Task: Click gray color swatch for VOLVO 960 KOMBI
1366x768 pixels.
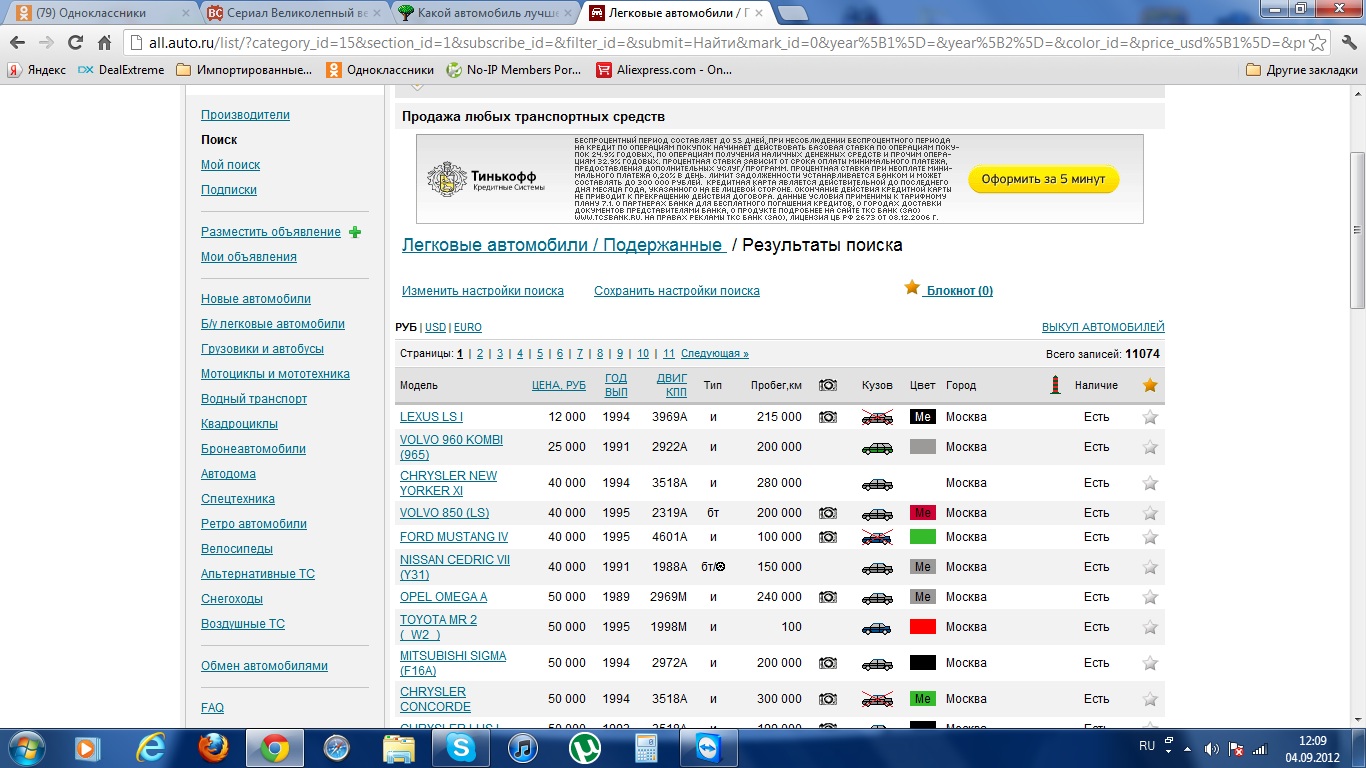Action: coord(923,447)
